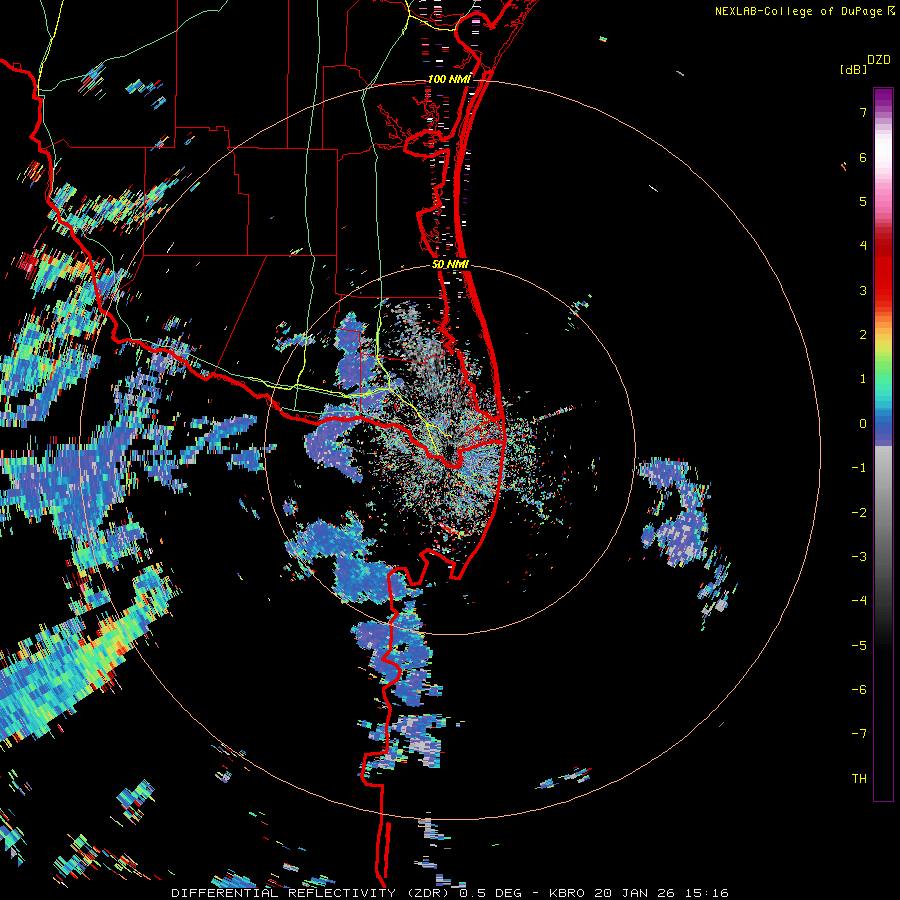
Task: Click the radar site center of the clutter
Action: point(450,452)
